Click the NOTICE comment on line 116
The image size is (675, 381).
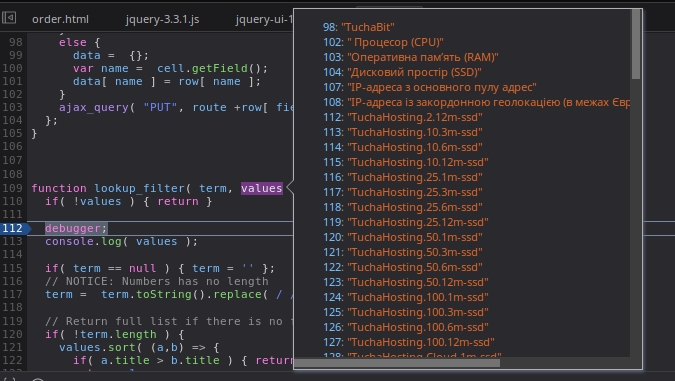coord(157,281)
